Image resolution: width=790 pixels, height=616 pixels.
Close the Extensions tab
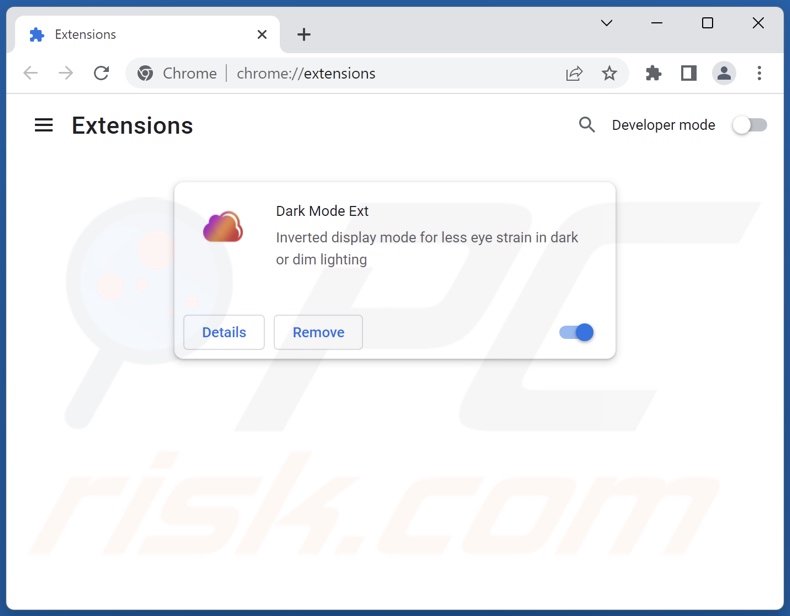coord(262,34)
